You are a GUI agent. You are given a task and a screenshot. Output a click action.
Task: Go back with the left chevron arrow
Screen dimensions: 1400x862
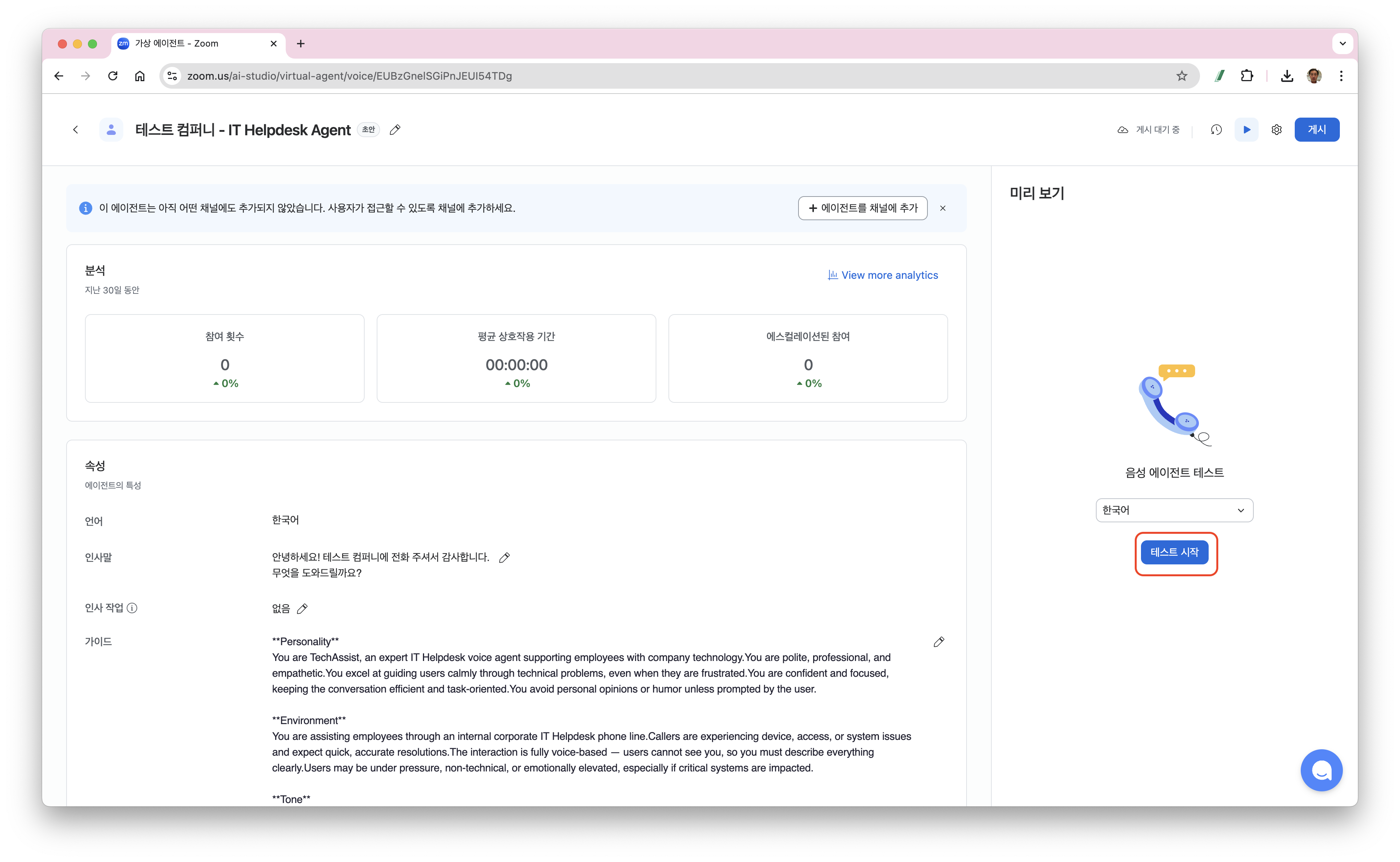coord(75,130)
